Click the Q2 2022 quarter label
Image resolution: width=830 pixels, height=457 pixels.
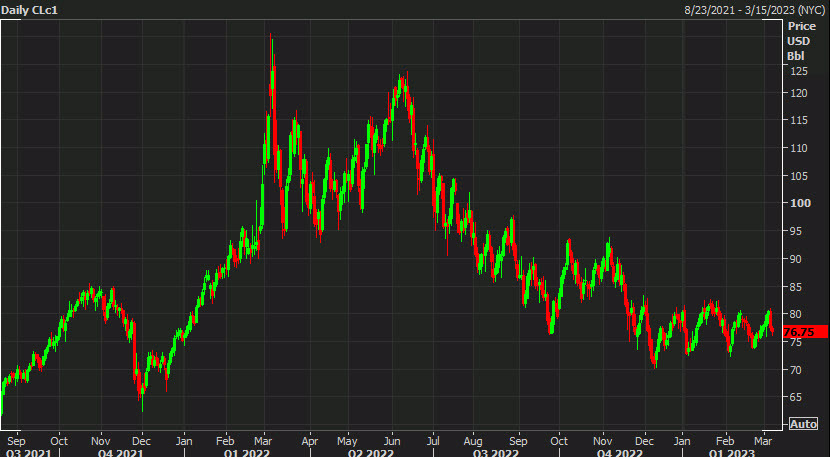click(371, 453)
